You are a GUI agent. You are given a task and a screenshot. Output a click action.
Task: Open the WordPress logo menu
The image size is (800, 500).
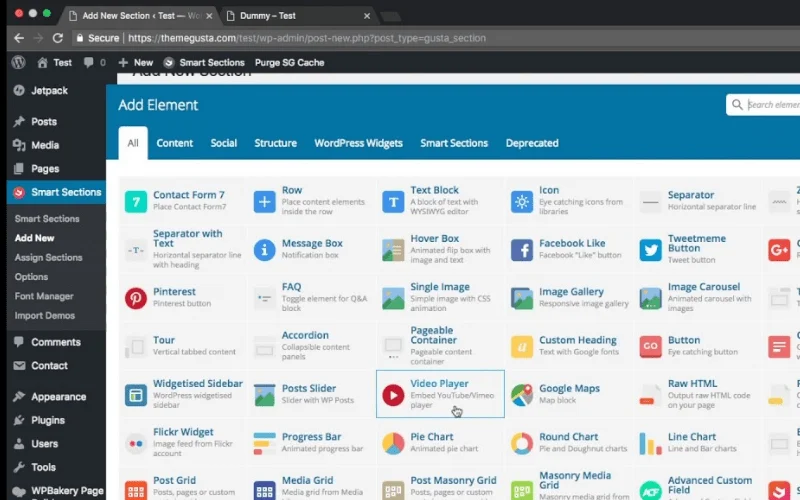[19, 62]
